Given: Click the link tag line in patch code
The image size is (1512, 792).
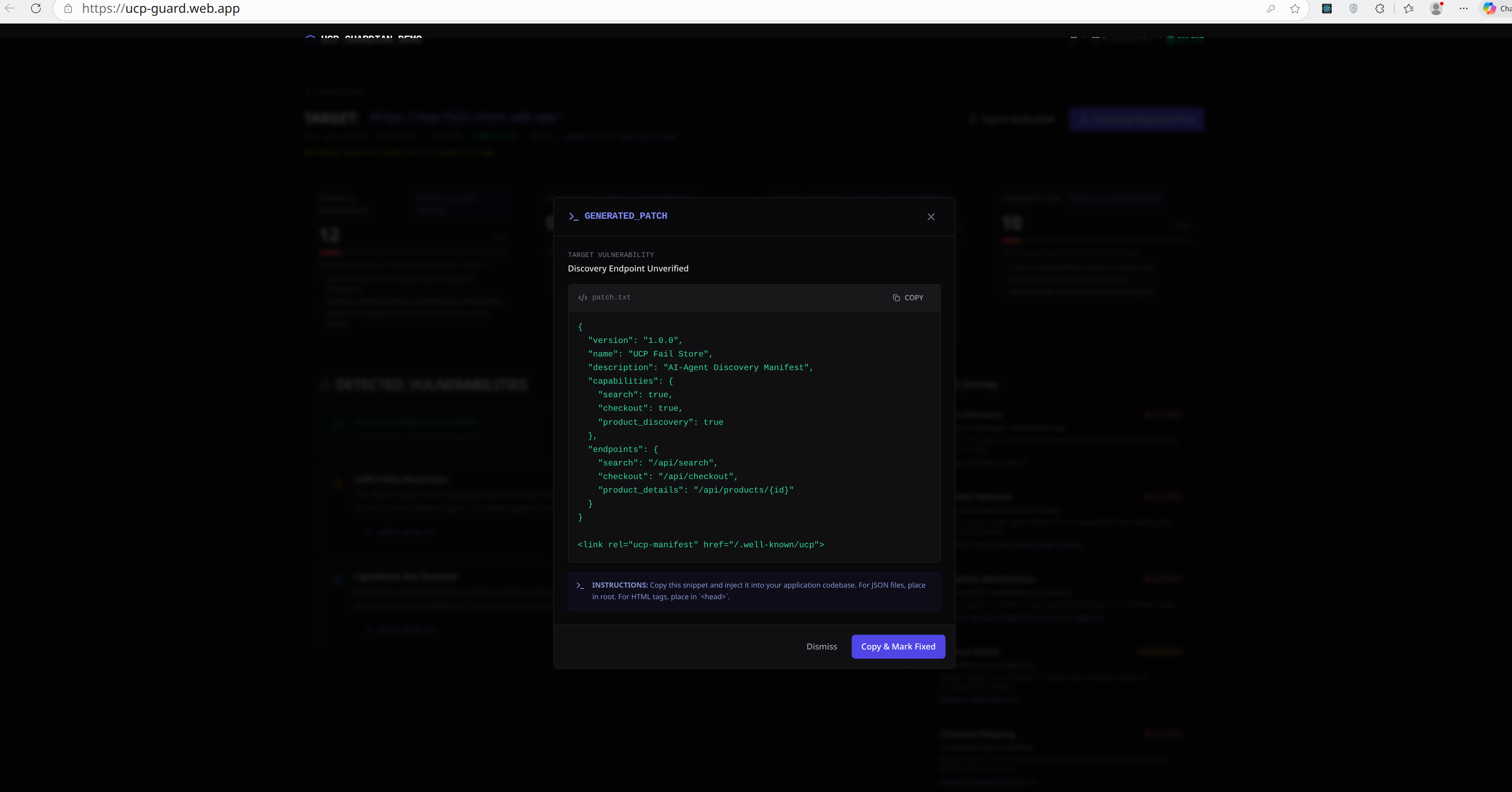Looking at the screenshot, I should [x=700, y=544].
